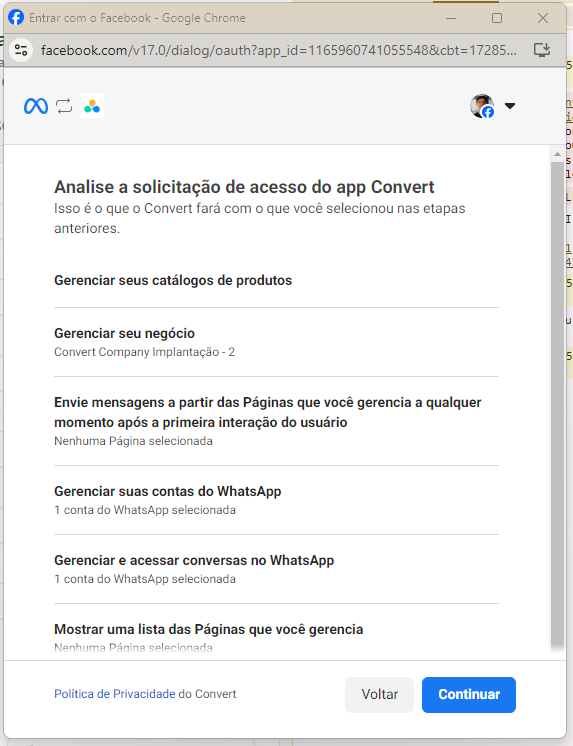Viewport: 573px width, 746px height.
Task: Select Gerenciar seus catálogos de produtos item
Action: (276, 281)
